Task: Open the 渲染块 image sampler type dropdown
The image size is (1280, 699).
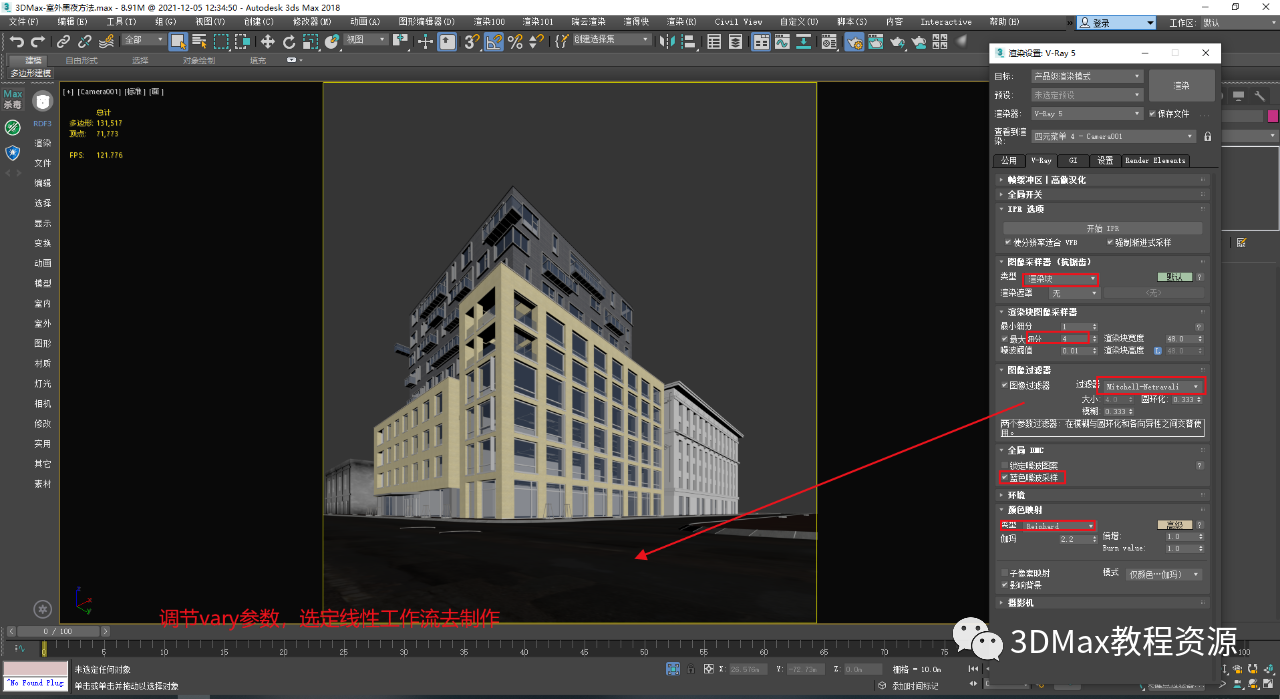Action: point(1060,279)
